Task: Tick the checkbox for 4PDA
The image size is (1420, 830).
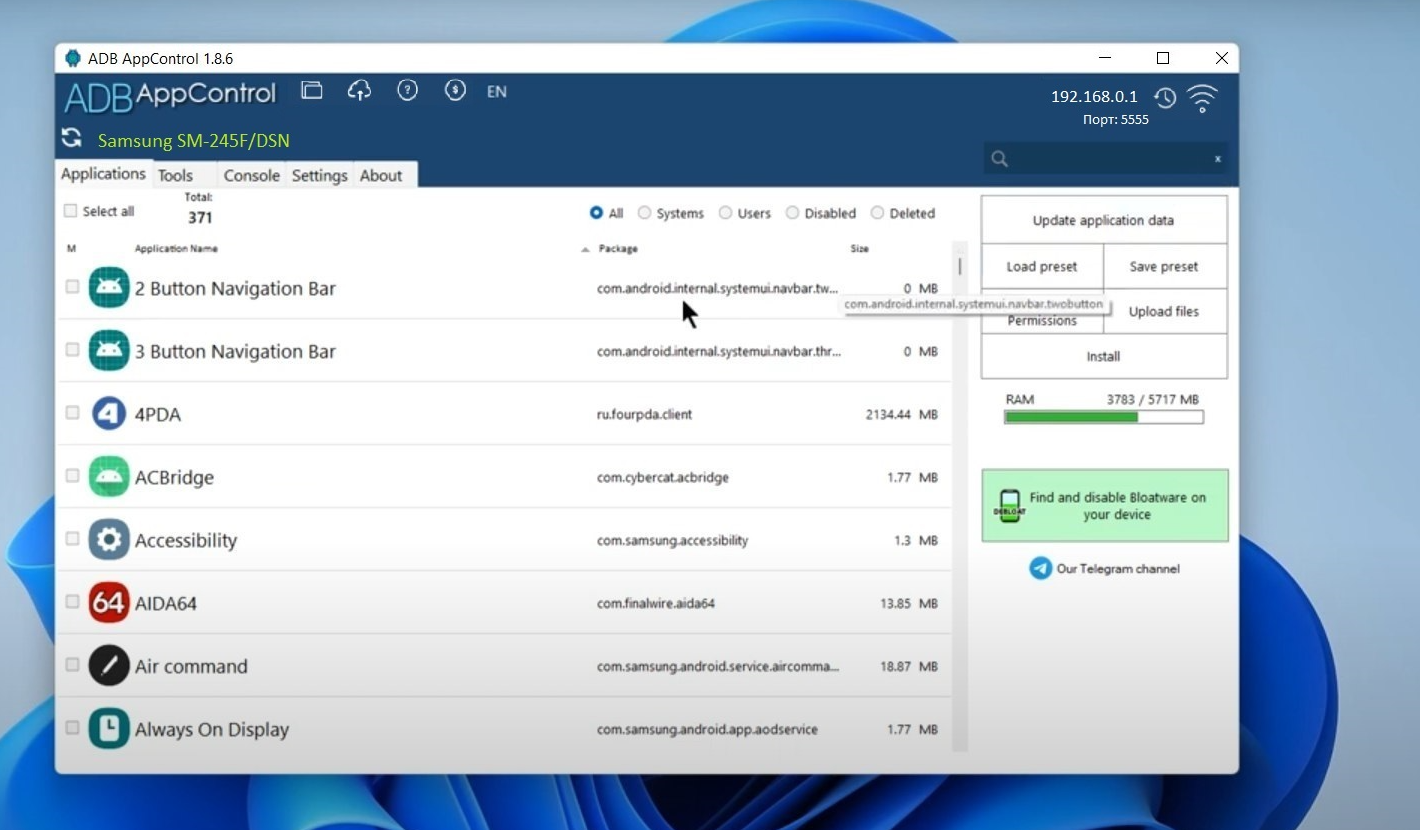Action: [x=72, y=413]
